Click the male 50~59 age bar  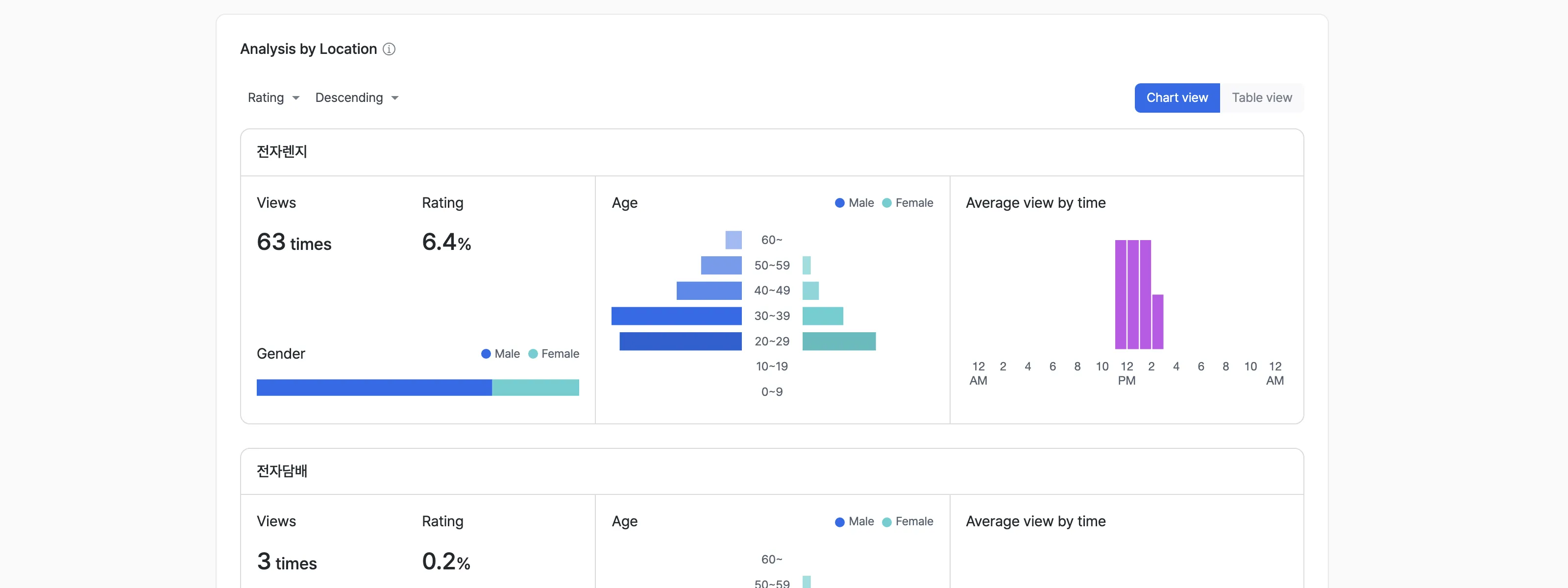721,266
